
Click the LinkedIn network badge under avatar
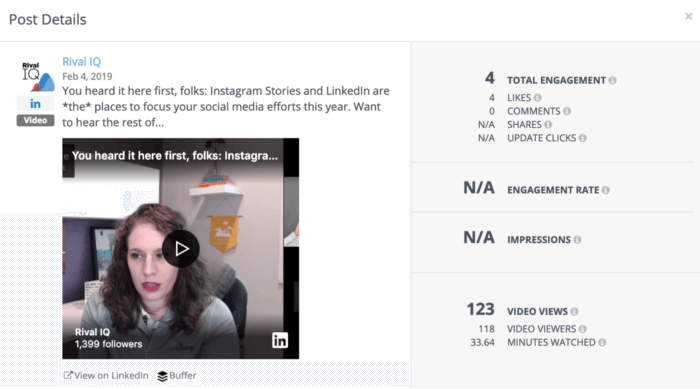tap(35, 104)
